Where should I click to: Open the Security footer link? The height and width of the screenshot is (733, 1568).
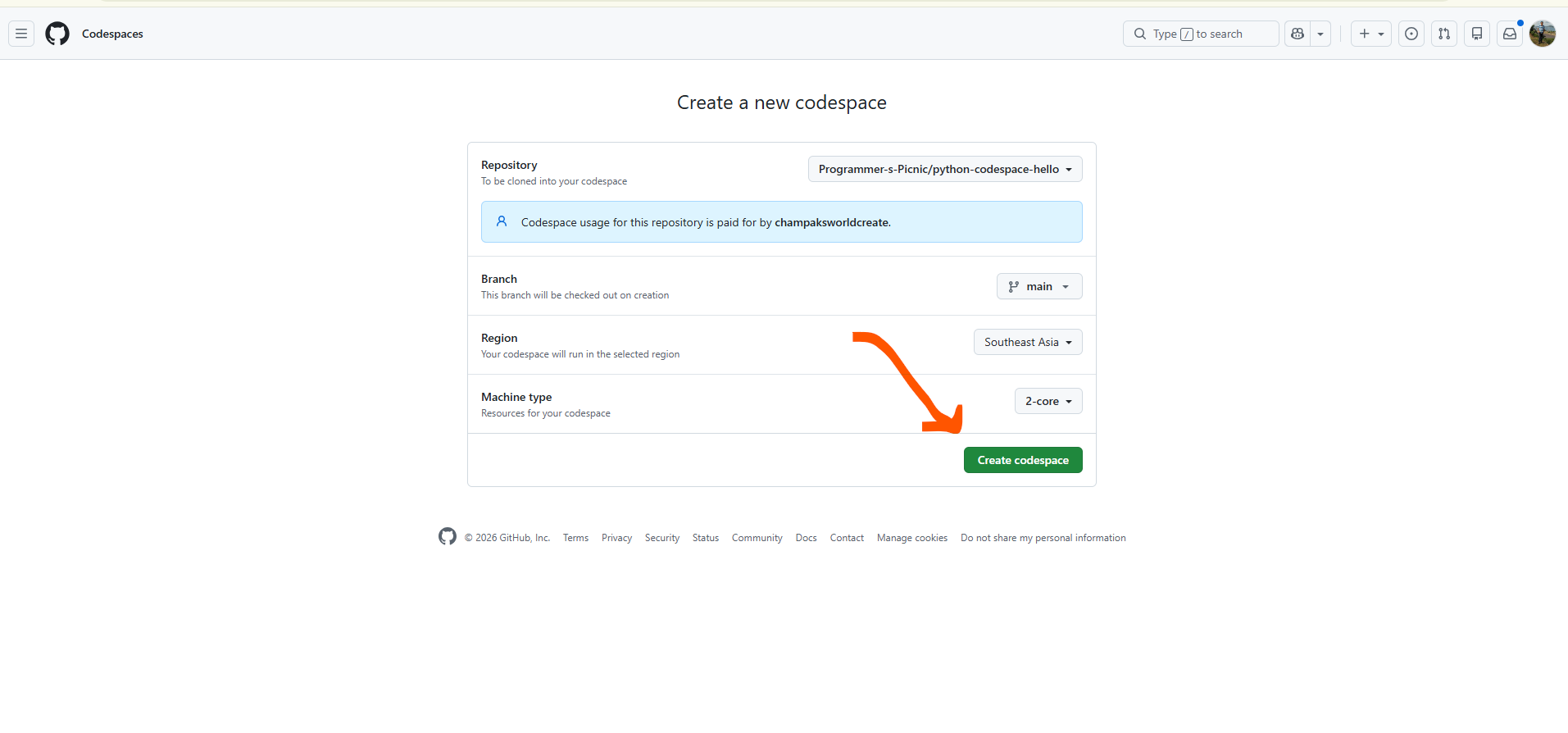tap(662, 538)
